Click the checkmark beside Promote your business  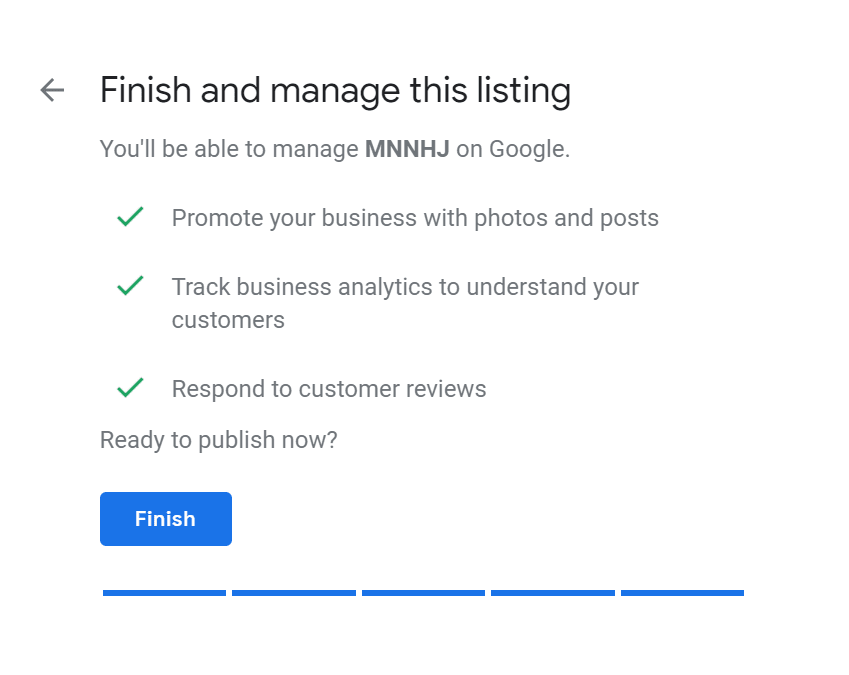click(x=130, y=217)
